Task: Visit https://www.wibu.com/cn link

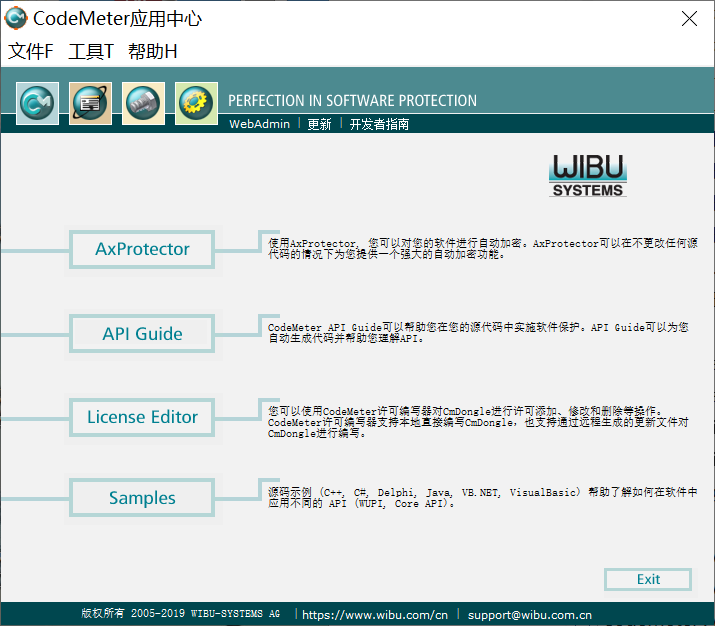Action: point(375,615)
